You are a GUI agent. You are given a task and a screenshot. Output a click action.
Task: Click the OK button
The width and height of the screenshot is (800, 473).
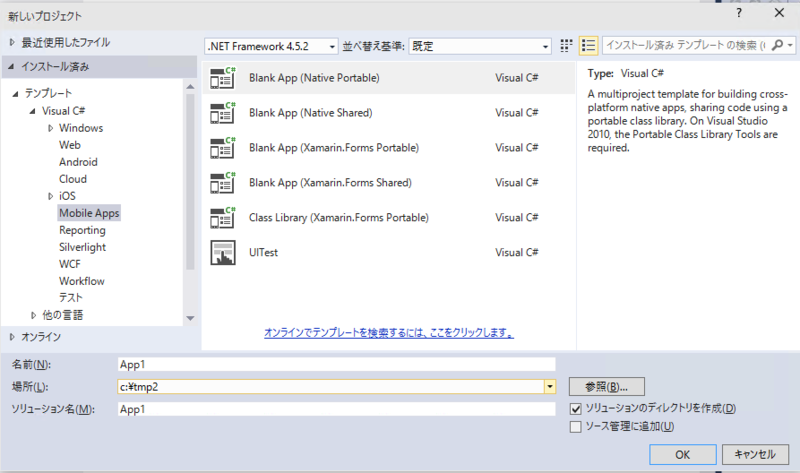[683, 455]
